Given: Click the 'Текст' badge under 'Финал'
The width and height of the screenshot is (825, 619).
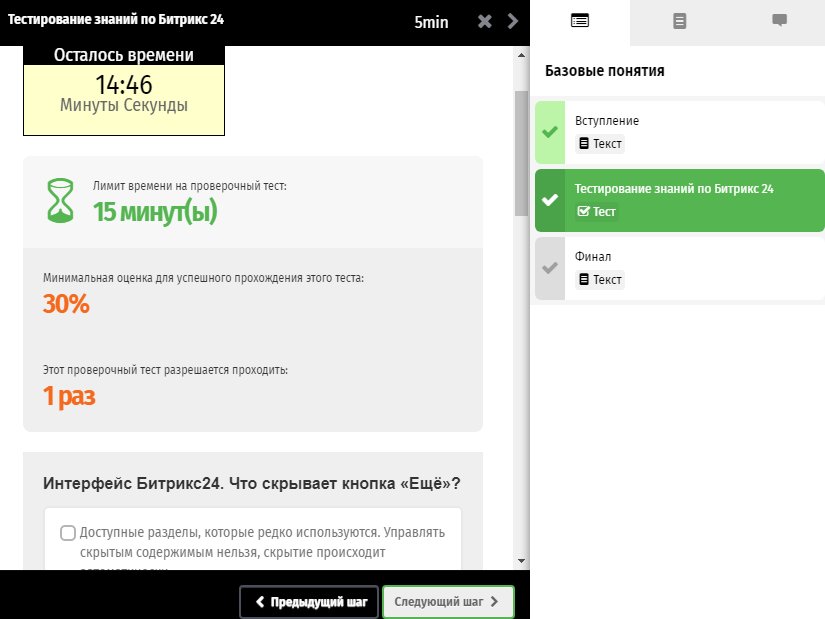Looking at the screenshot, I should pyautogui.click(x=601, y=280).
